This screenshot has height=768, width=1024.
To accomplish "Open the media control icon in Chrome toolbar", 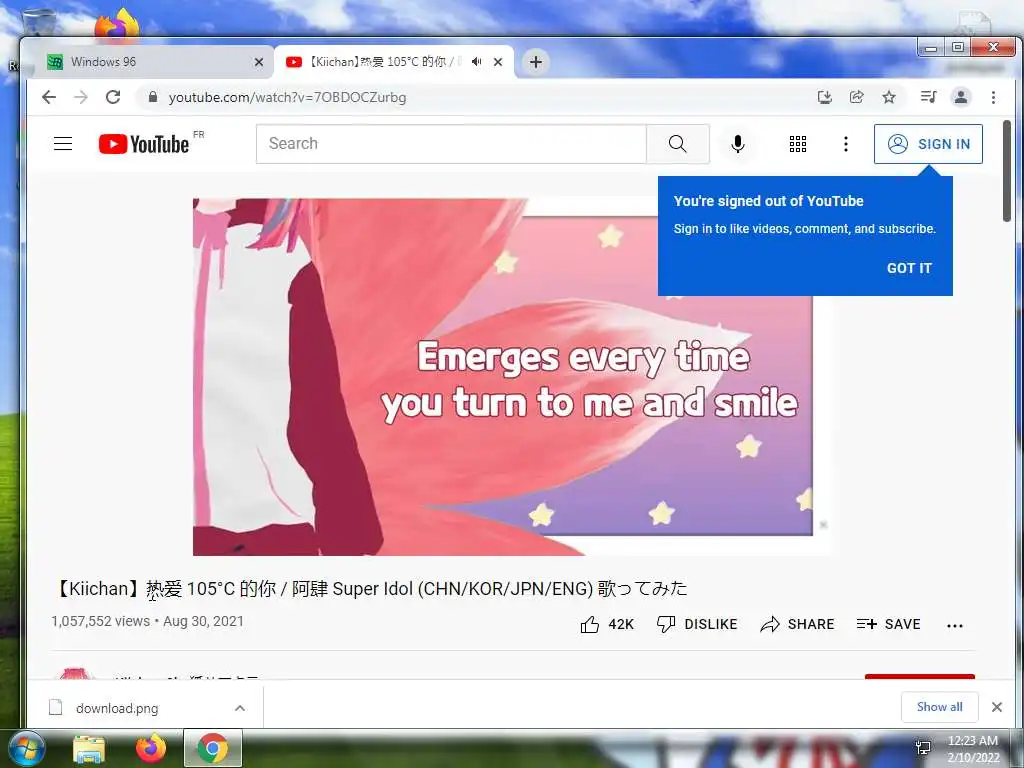I will click(x=928, y=97).
